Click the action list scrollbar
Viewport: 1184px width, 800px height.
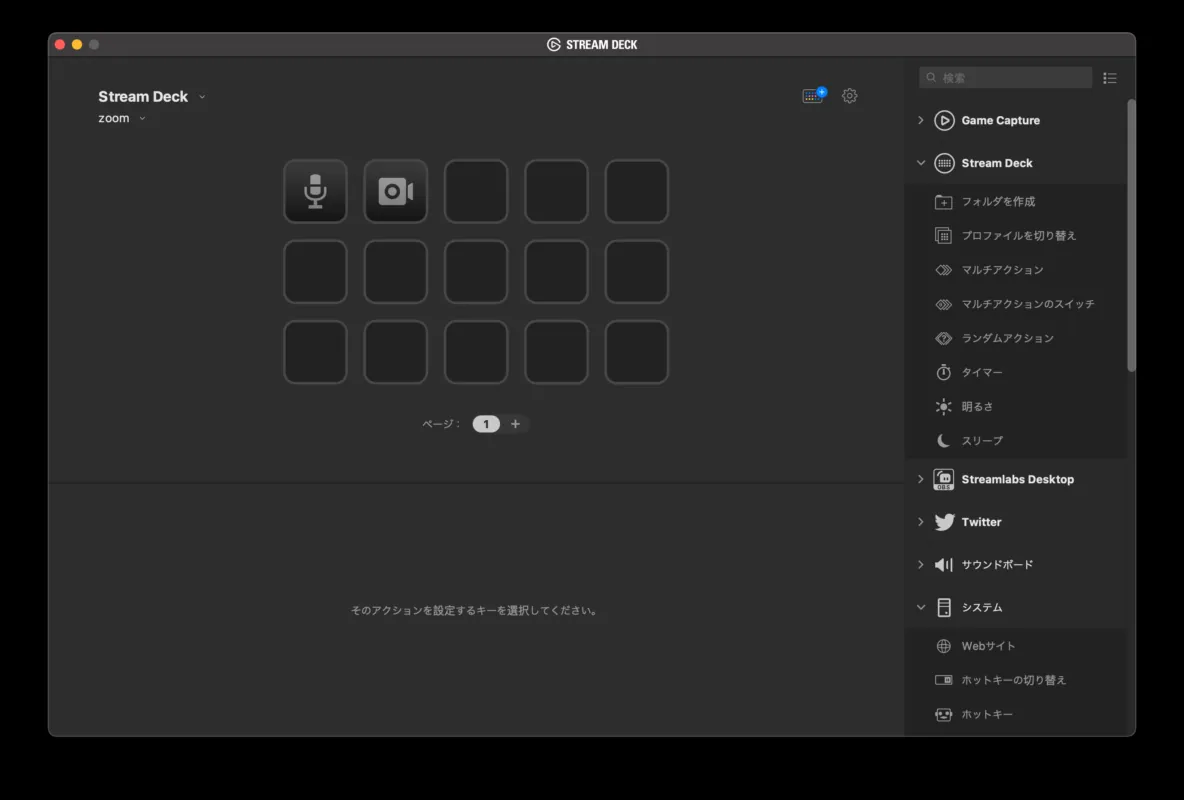tap(1130, 235)
